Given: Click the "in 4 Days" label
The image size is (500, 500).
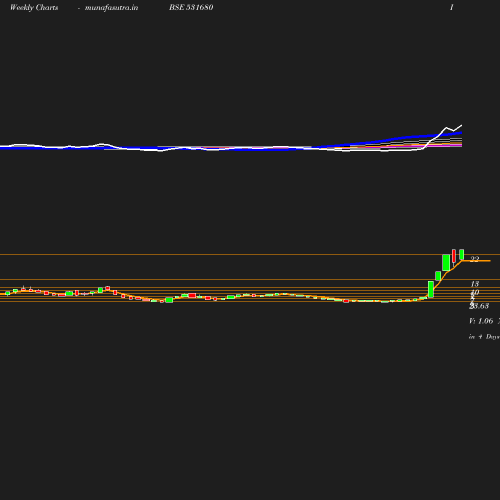Looking at the screenshot, I should tap(484, 337).
